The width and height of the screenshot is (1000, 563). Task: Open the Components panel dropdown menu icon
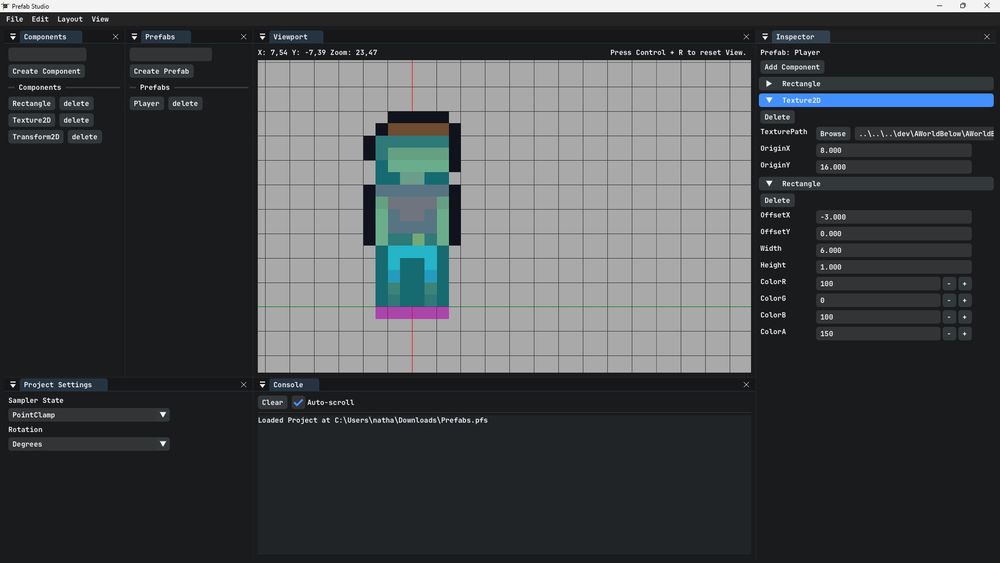[13, 37]
